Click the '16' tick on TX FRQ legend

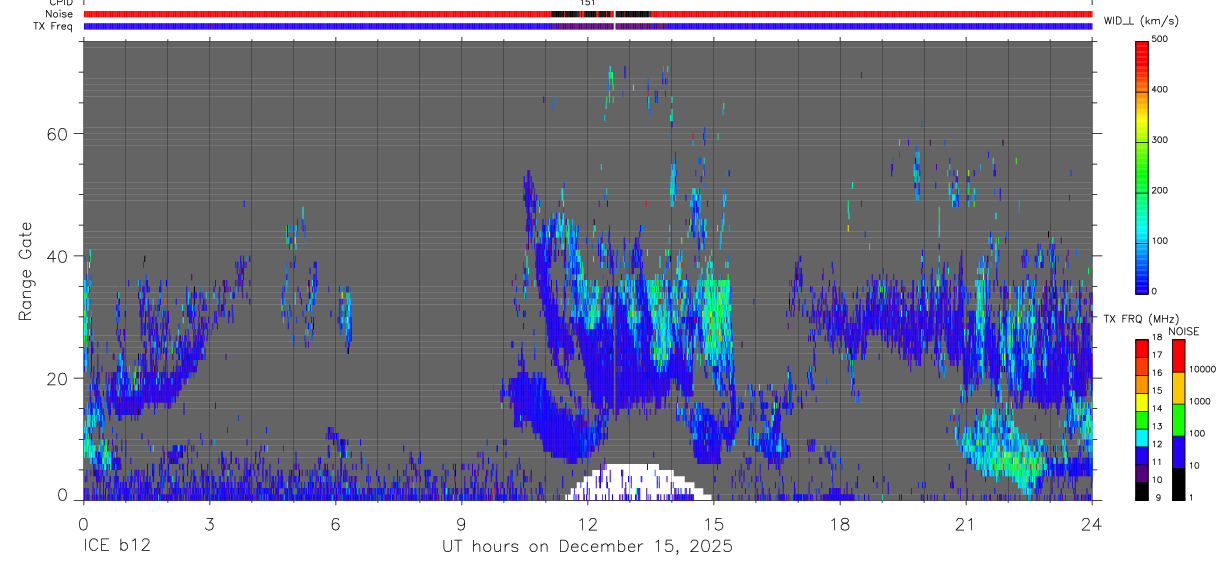pos(1157,373)
